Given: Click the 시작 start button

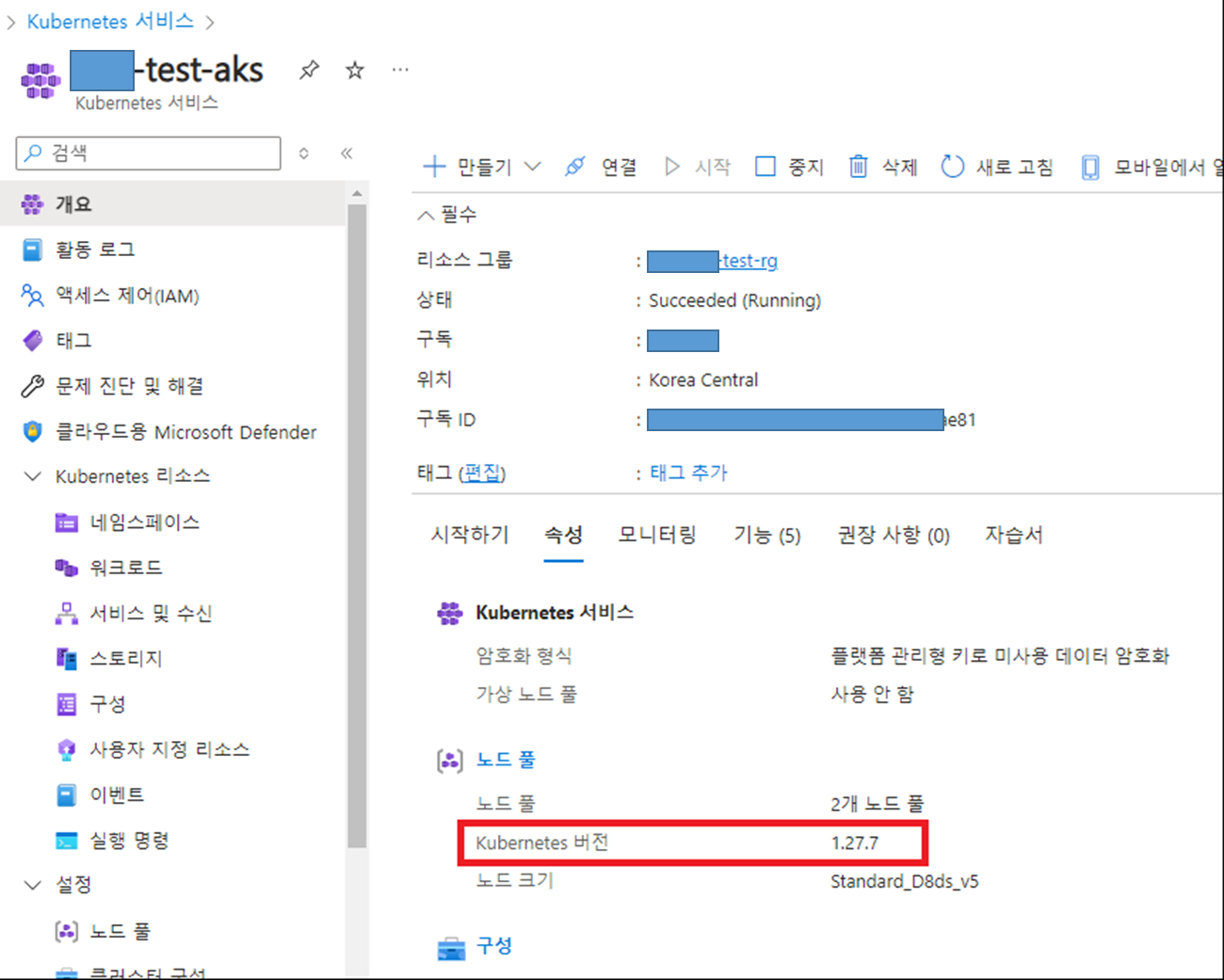Looking at the screenshot, I should click(x=698, y=167).
